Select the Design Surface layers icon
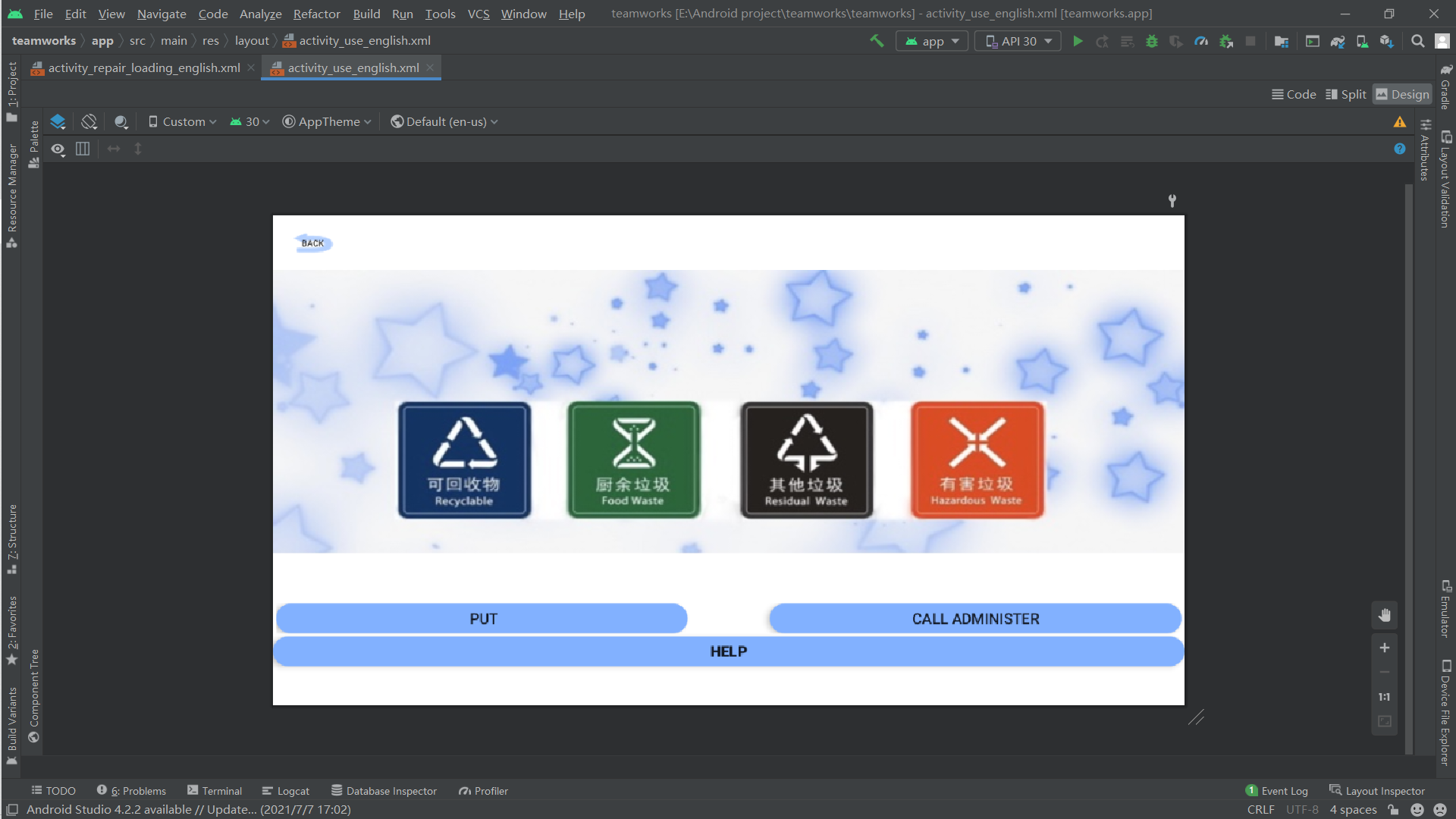The image size is (1456, 819). click(x=58, y=121)
